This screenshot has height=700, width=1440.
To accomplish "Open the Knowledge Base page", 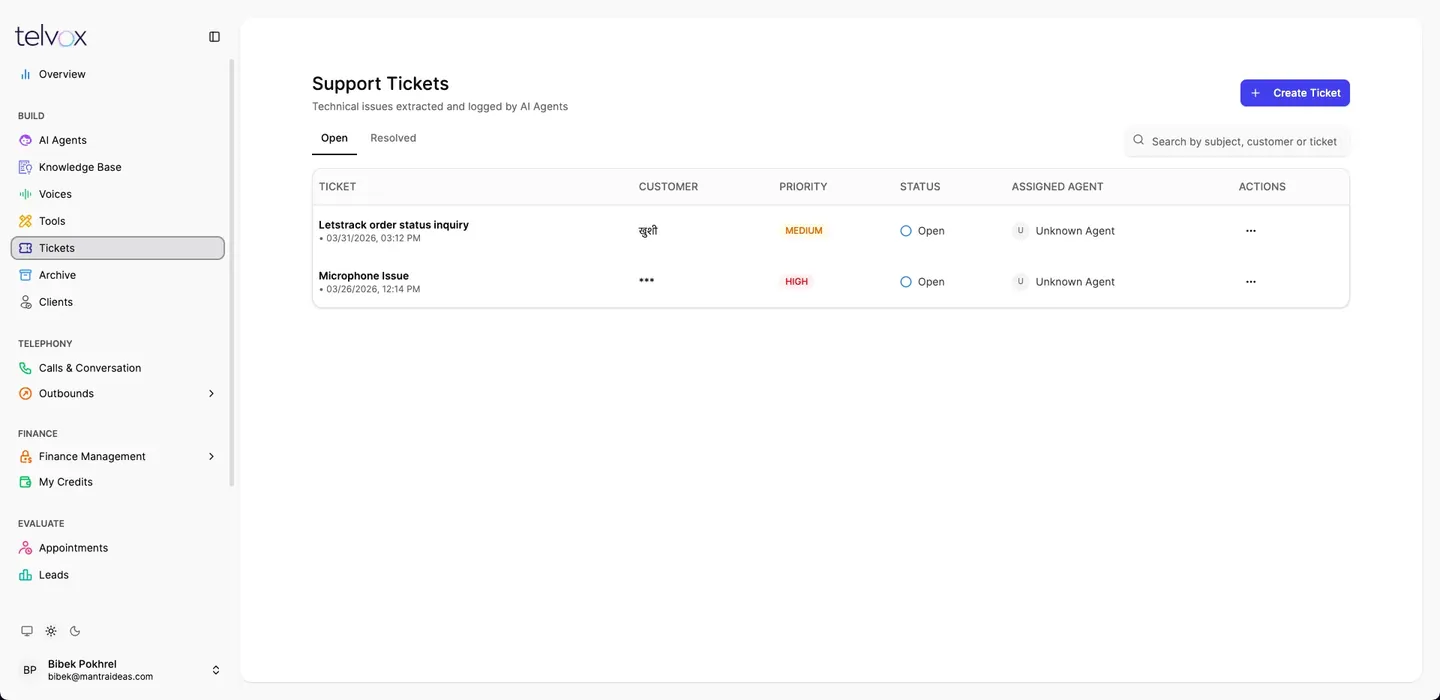I will pos(118,167).
